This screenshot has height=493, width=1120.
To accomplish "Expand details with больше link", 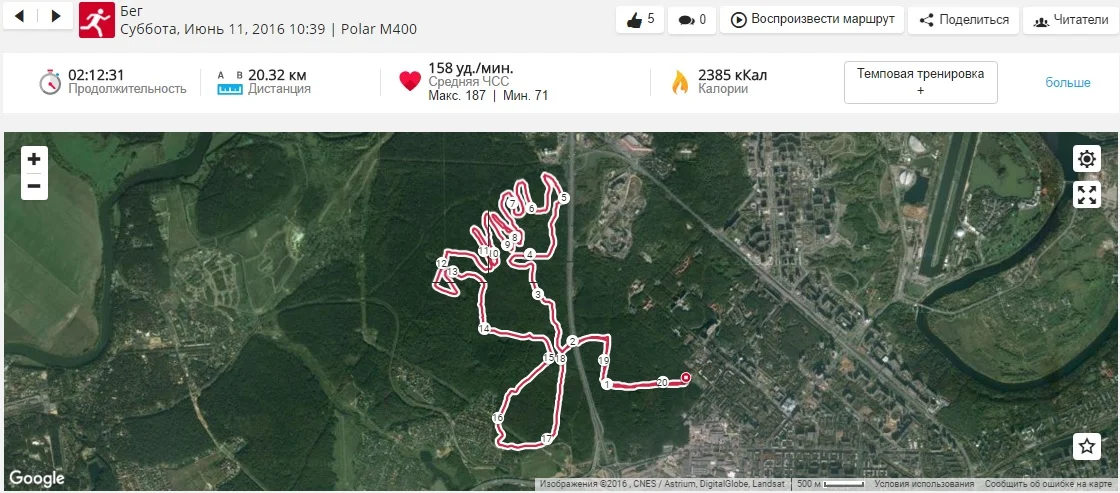I will (1068, 83).
